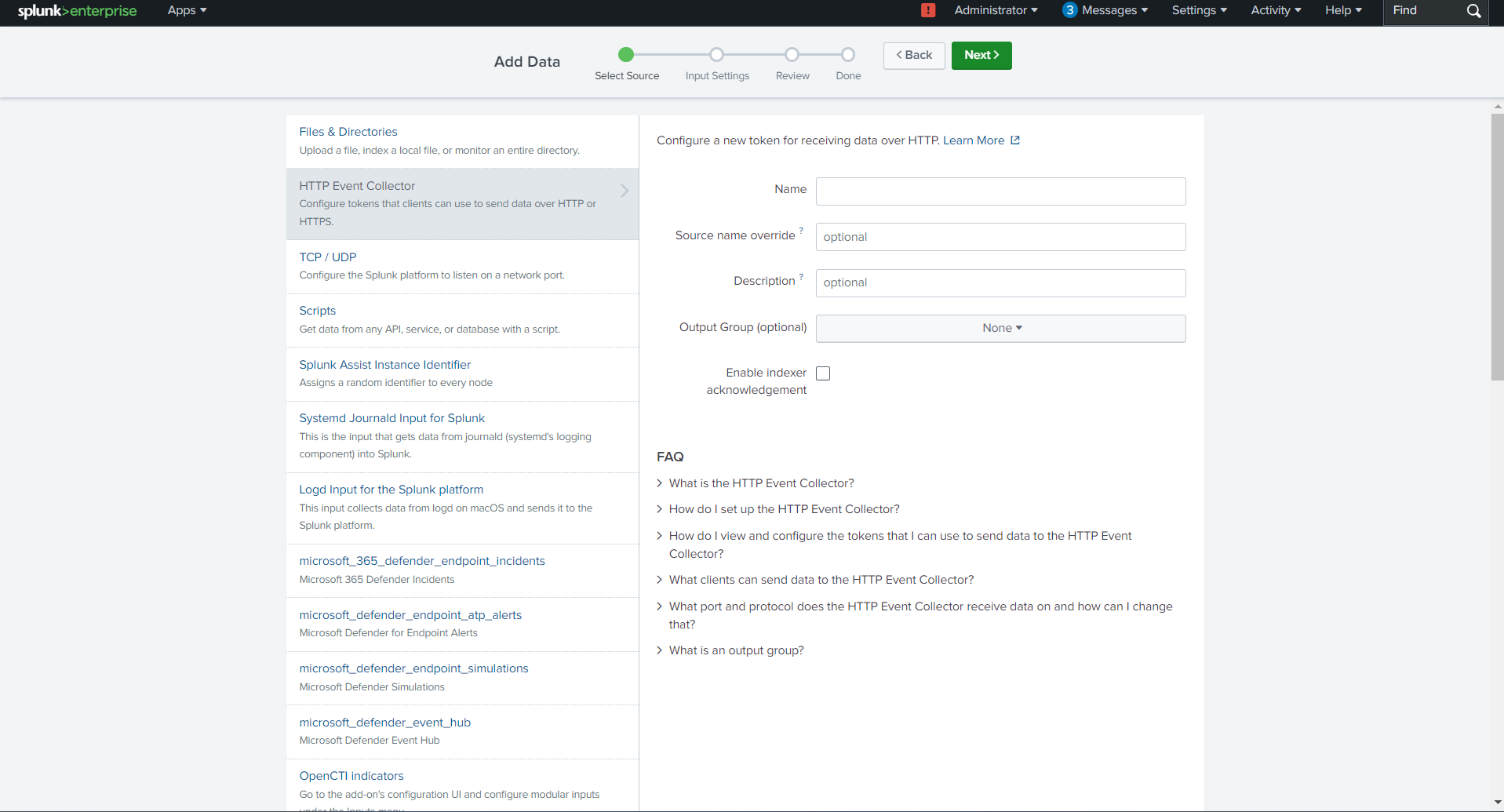Image resolution: width=1504 pixels, height=812 pixels.
Task: Open the Apps menu
Action: coord(187,10)
